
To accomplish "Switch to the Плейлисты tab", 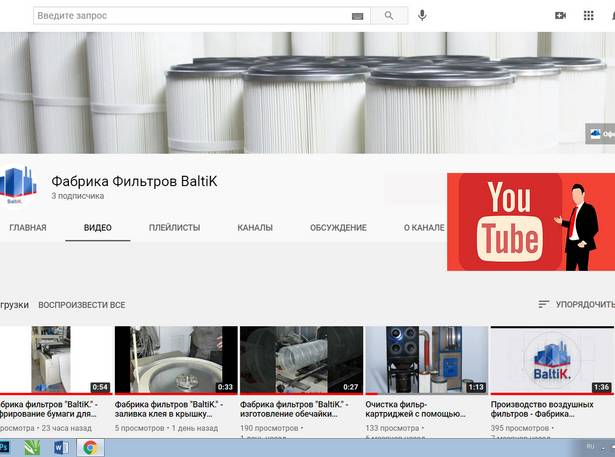I will coord(175,228).
